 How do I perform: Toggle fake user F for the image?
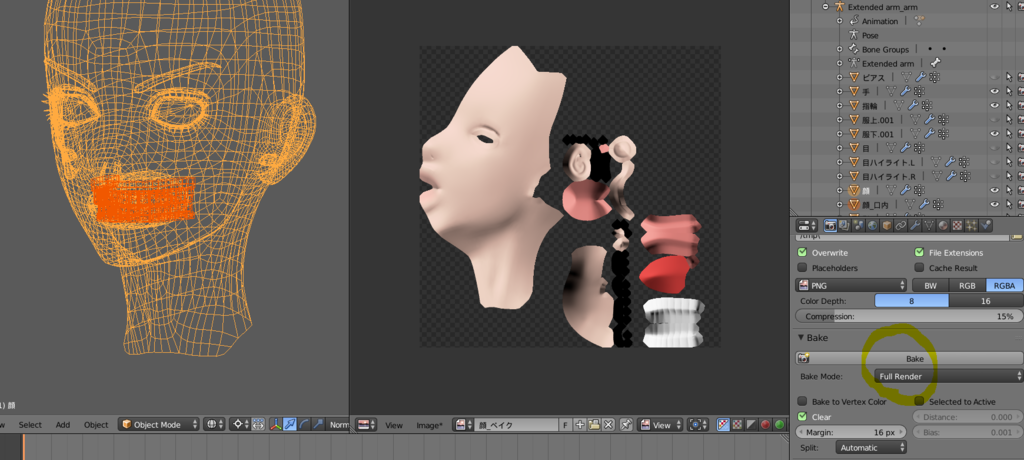tap(566, 425)
